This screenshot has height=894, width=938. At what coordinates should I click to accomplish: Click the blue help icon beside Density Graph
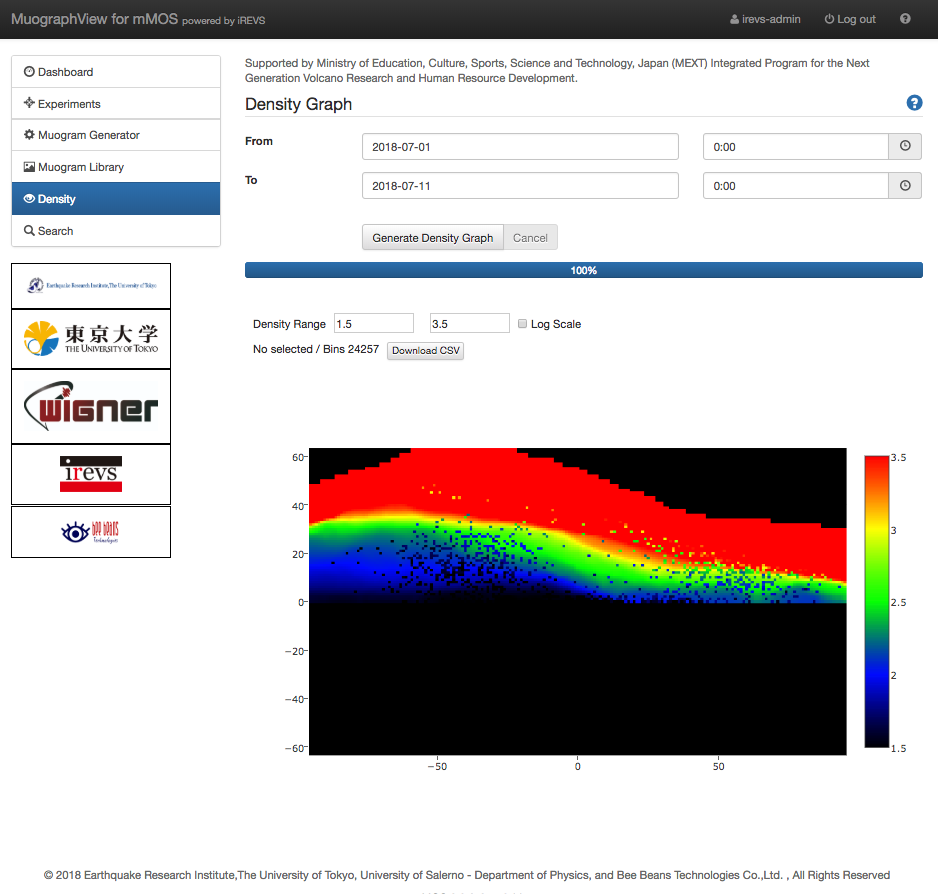(914, 104)
